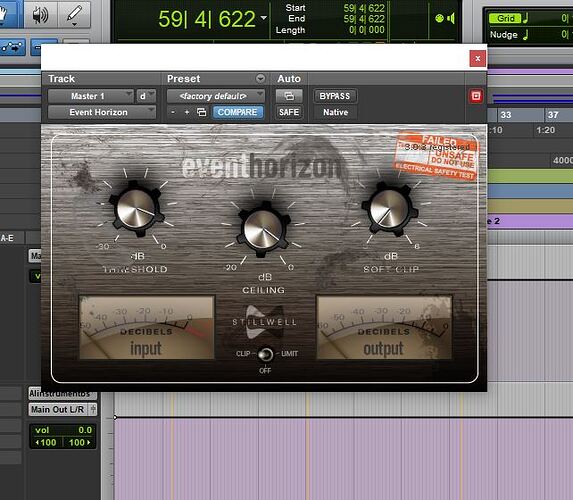This screenshot has height=500, width=573.
Task: Open the Master 1 track selector
Action: coord(91,96)
